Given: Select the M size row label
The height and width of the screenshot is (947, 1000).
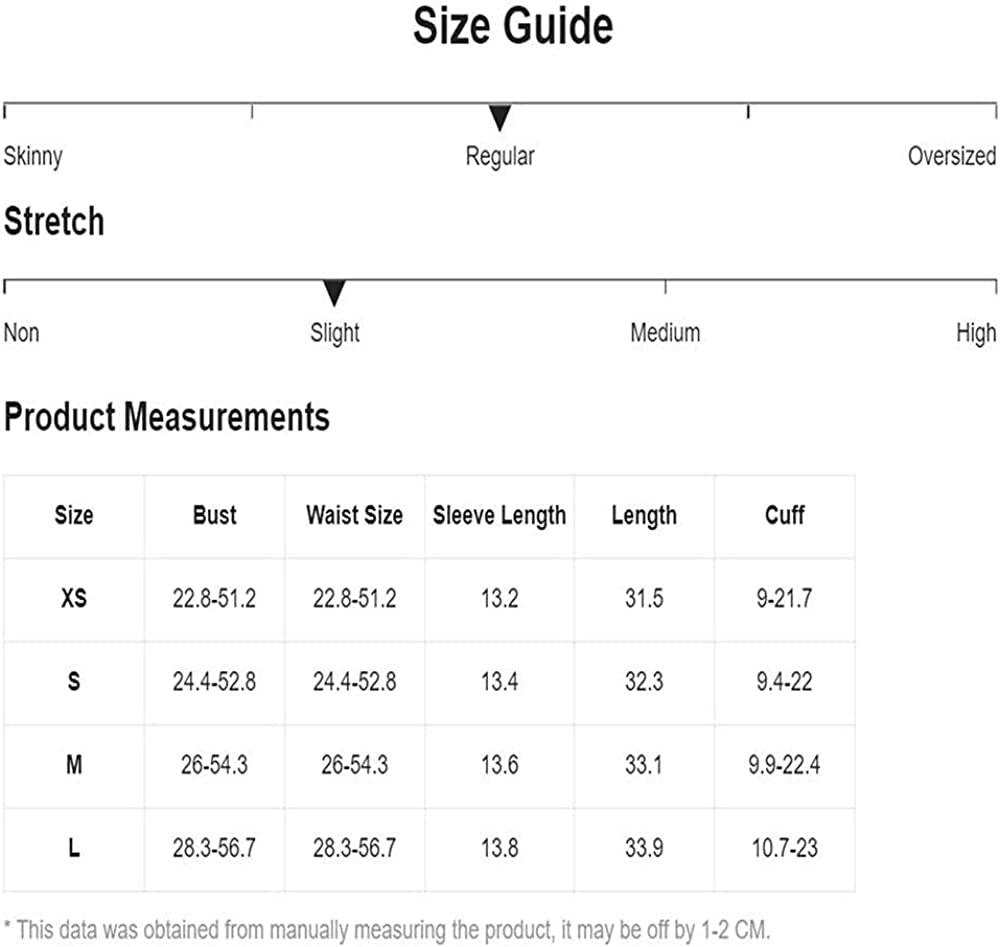Looking at the screenshot, I should pyautogui.click(x=74, y=766).
